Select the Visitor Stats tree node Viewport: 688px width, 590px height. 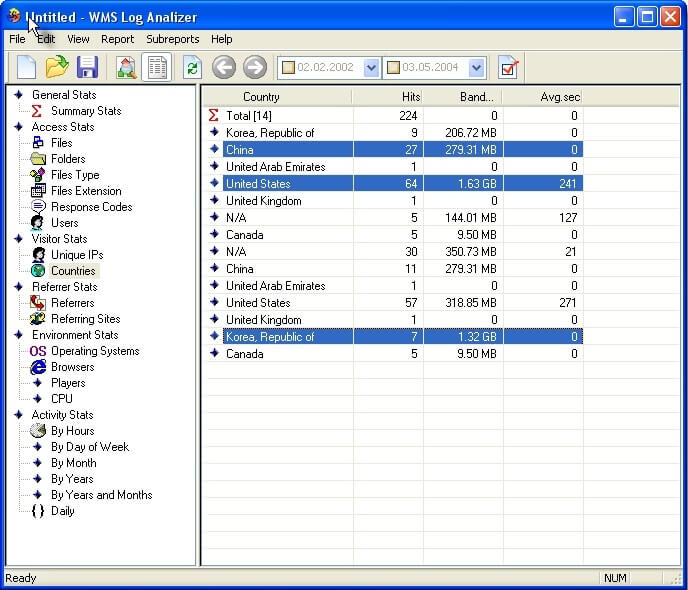pos(59,239)
